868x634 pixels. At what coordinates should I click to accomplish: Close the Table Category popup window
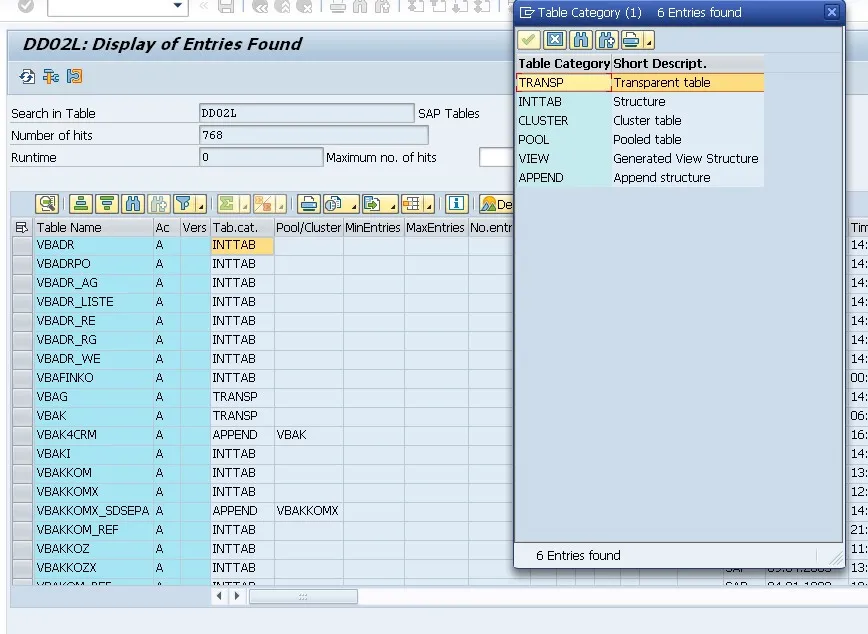click(x=831, y=12)
